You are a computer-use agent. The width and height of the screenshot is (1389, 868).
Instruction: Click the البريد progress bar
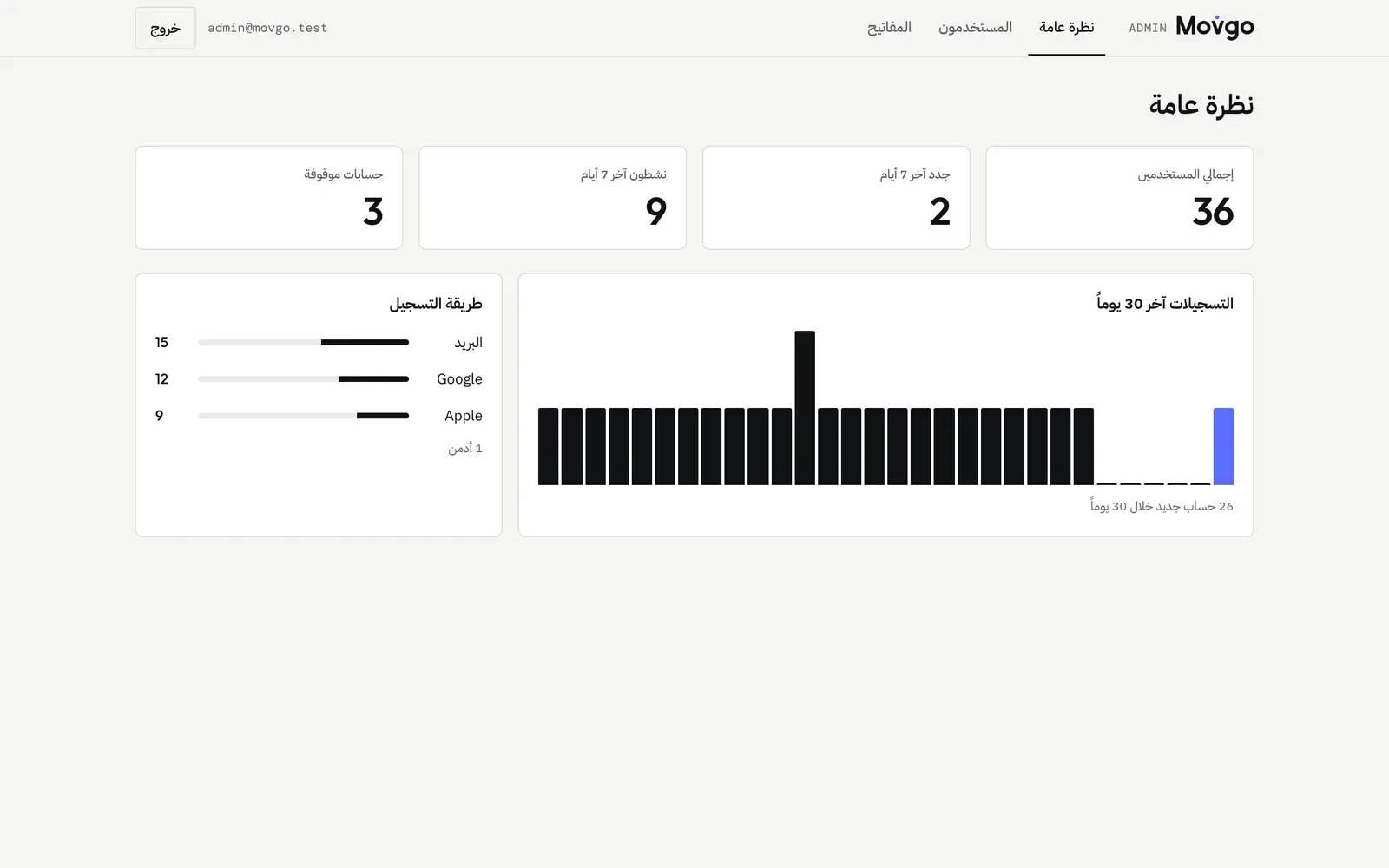point(303,342)
